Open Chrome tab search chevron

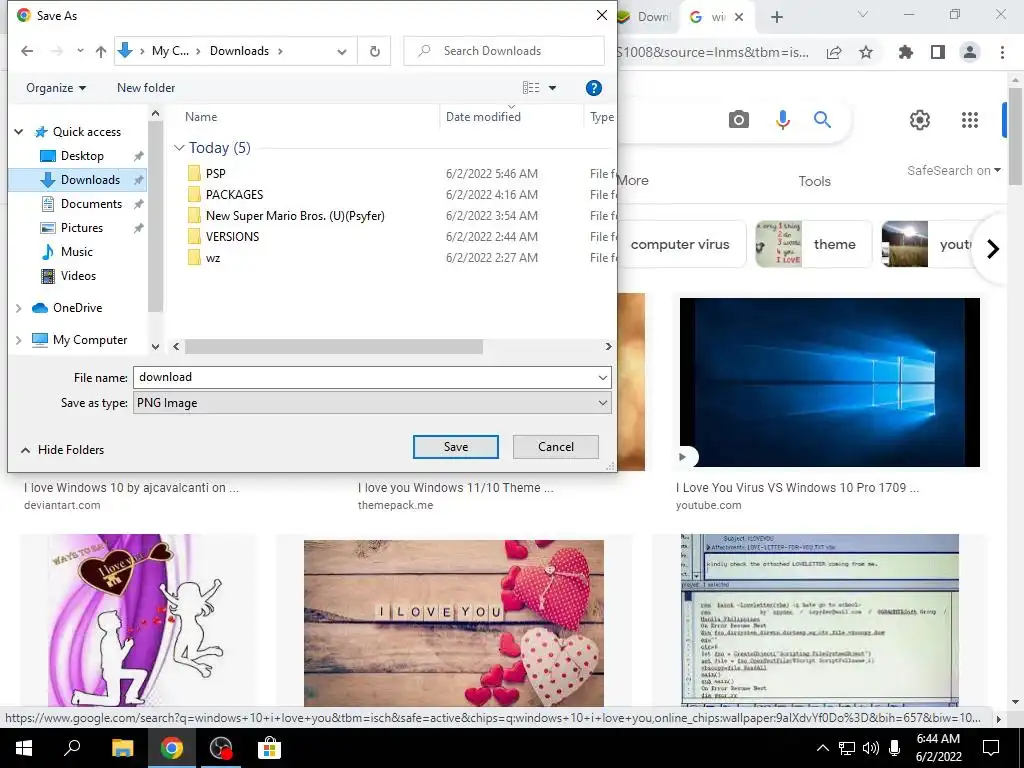click(x=863, y=14)
